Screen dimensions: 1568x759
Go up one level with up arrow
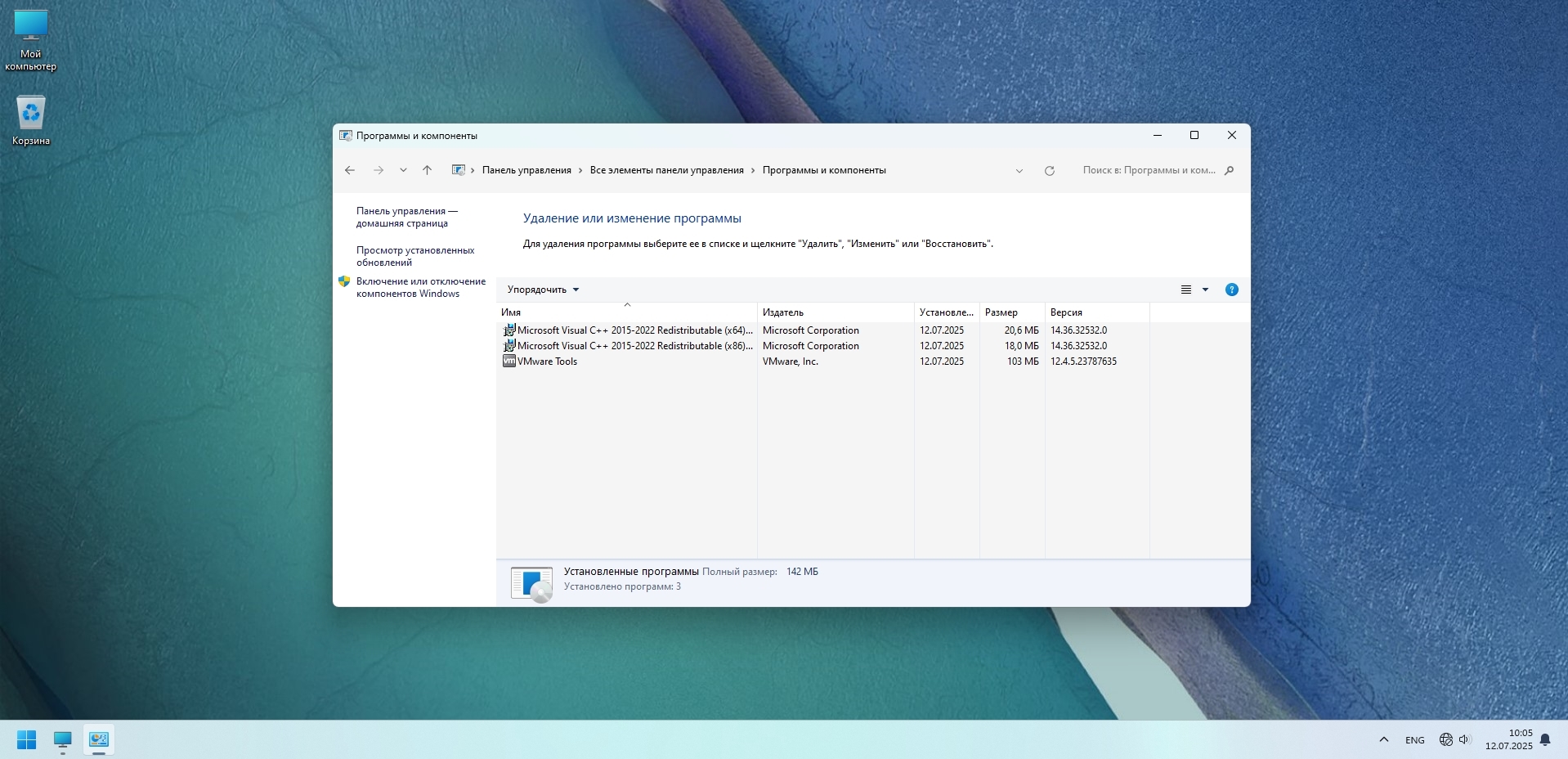click(427, 170)
